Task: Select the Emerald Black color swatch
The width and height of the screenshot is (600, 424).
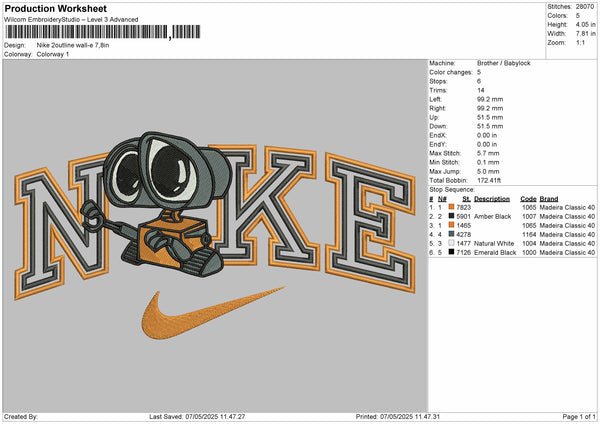Action: pyautogui.click(x=451, y=252)
